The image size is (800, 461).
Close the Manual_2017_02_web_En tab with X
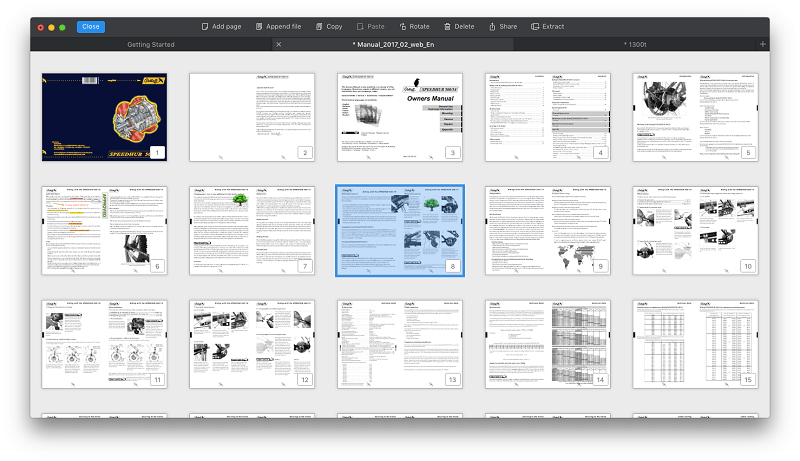click(x=279, y=44)
